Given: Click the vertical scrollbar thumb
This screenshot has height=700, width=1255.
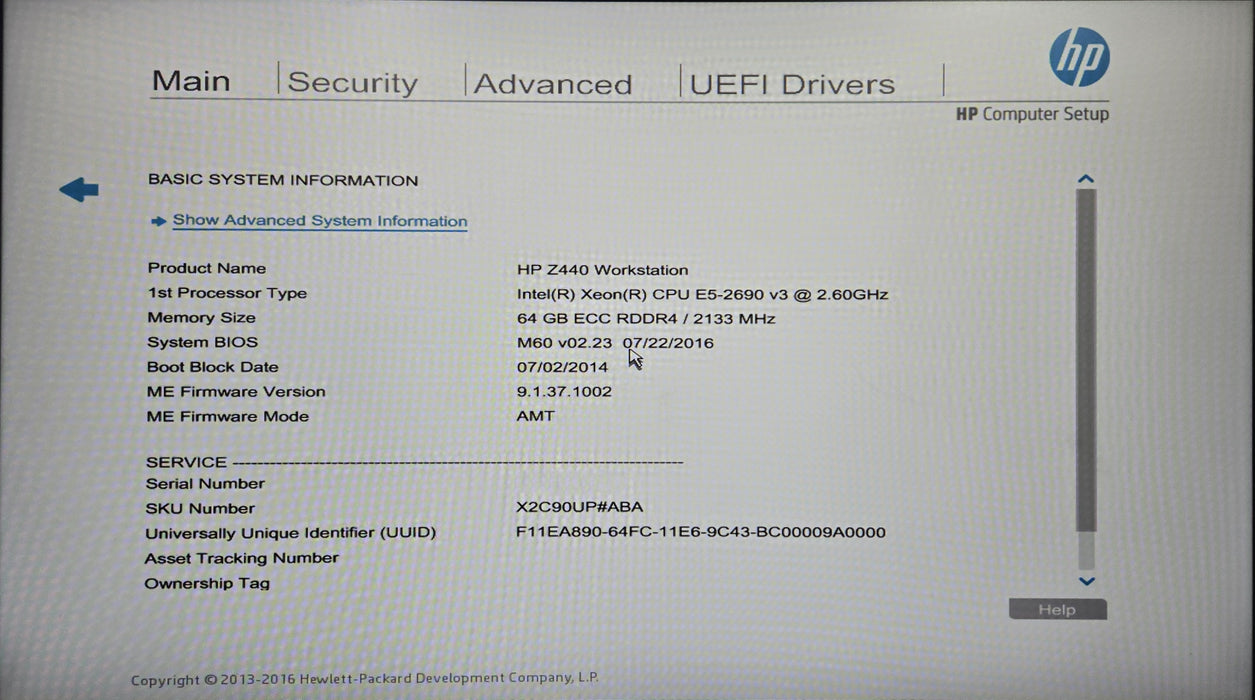Looking at the screenshot, I should [1086, 360].
